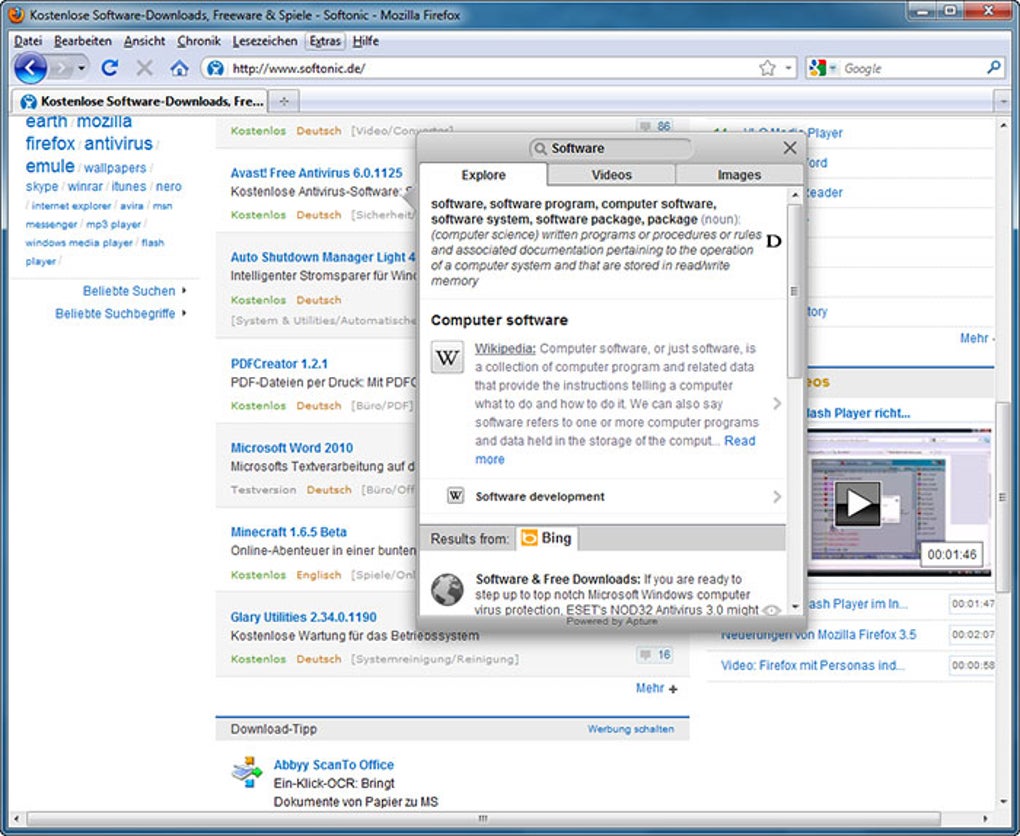Open the list all tabs dropdown
The image size is (1020, 836).
pyautogui.click(x=1003, y=101)
